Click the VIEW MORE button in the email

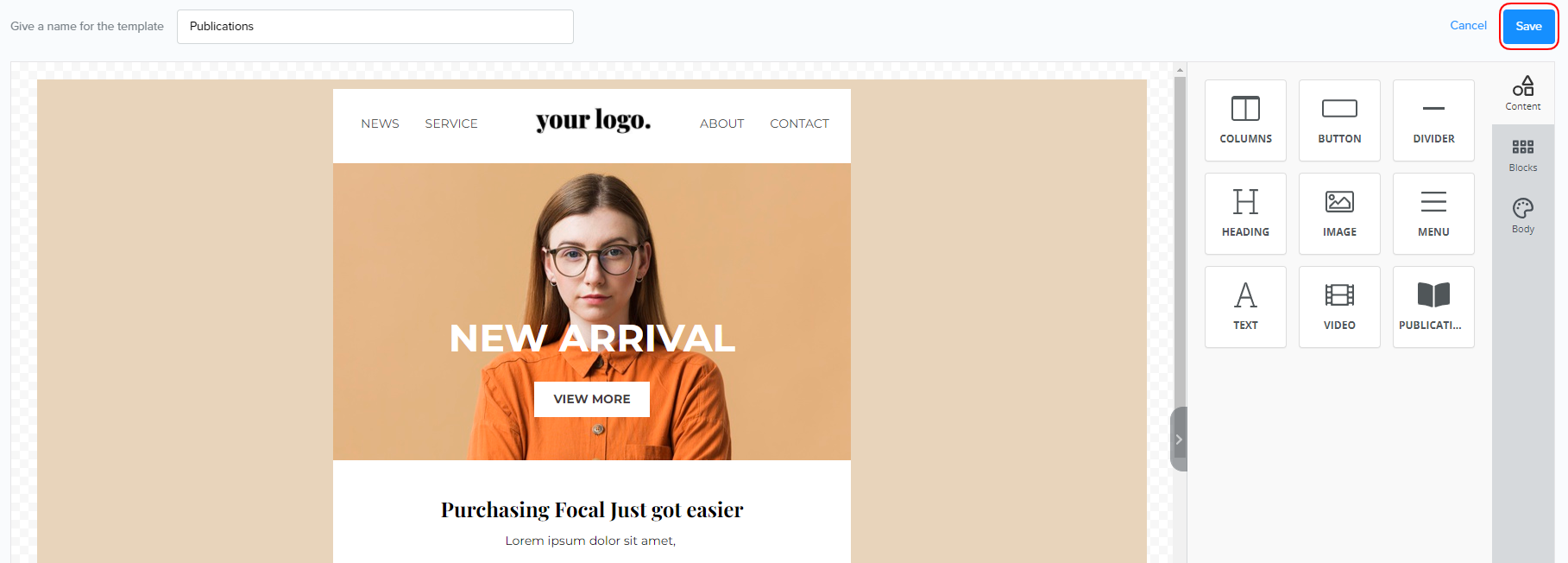click(x=592, y=399)
